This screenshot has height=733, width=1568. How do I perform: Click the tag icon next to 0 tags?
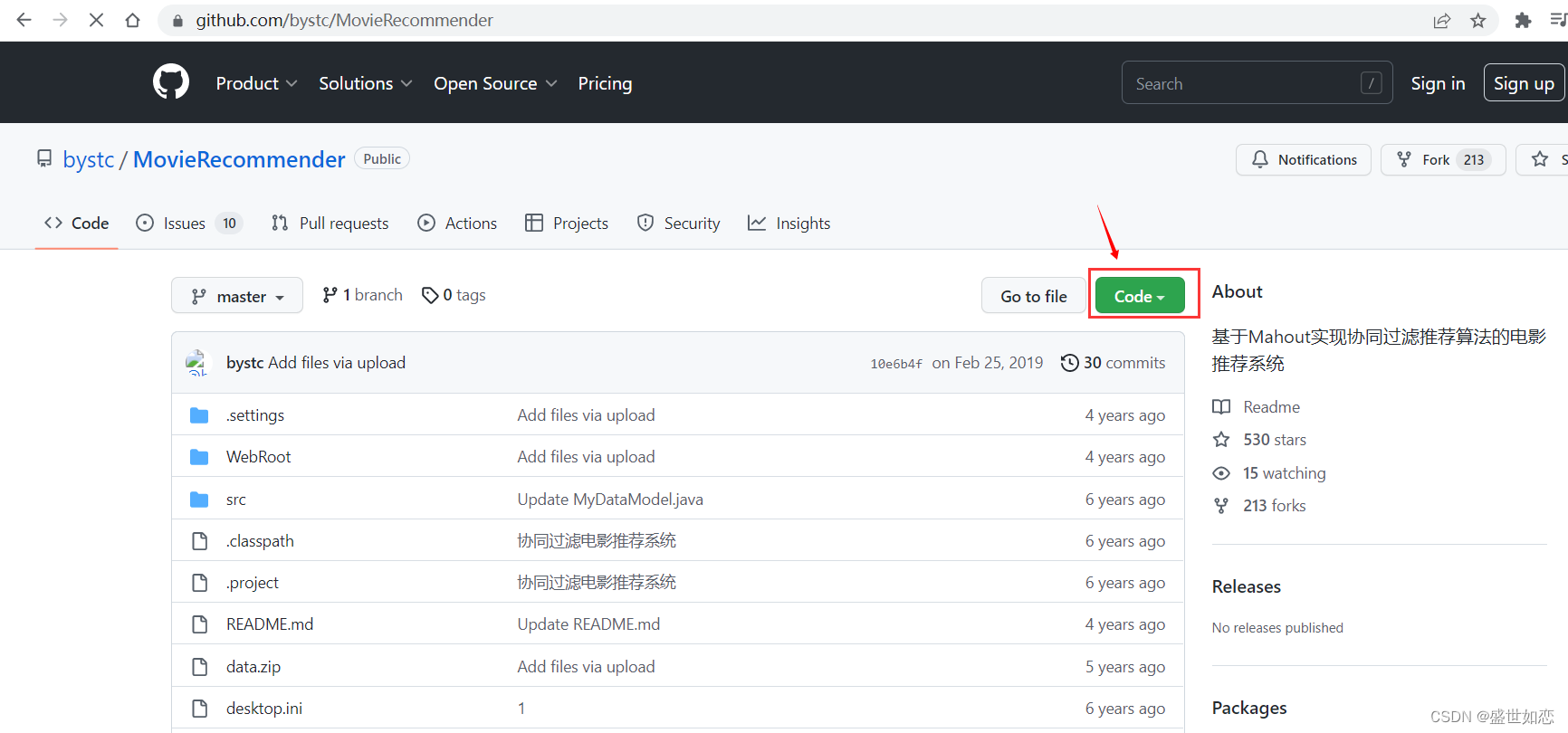click(x=430, y=295)
